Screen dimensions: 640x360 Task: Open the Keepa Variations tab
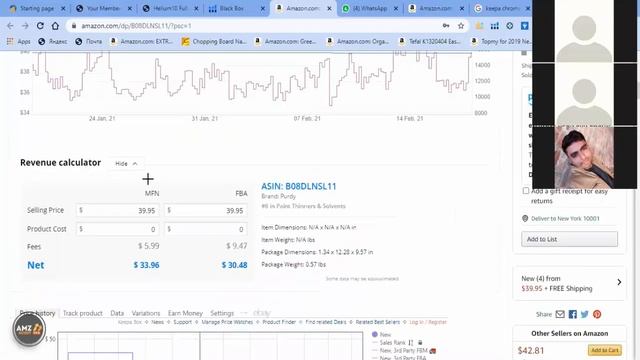pos(146,313)
